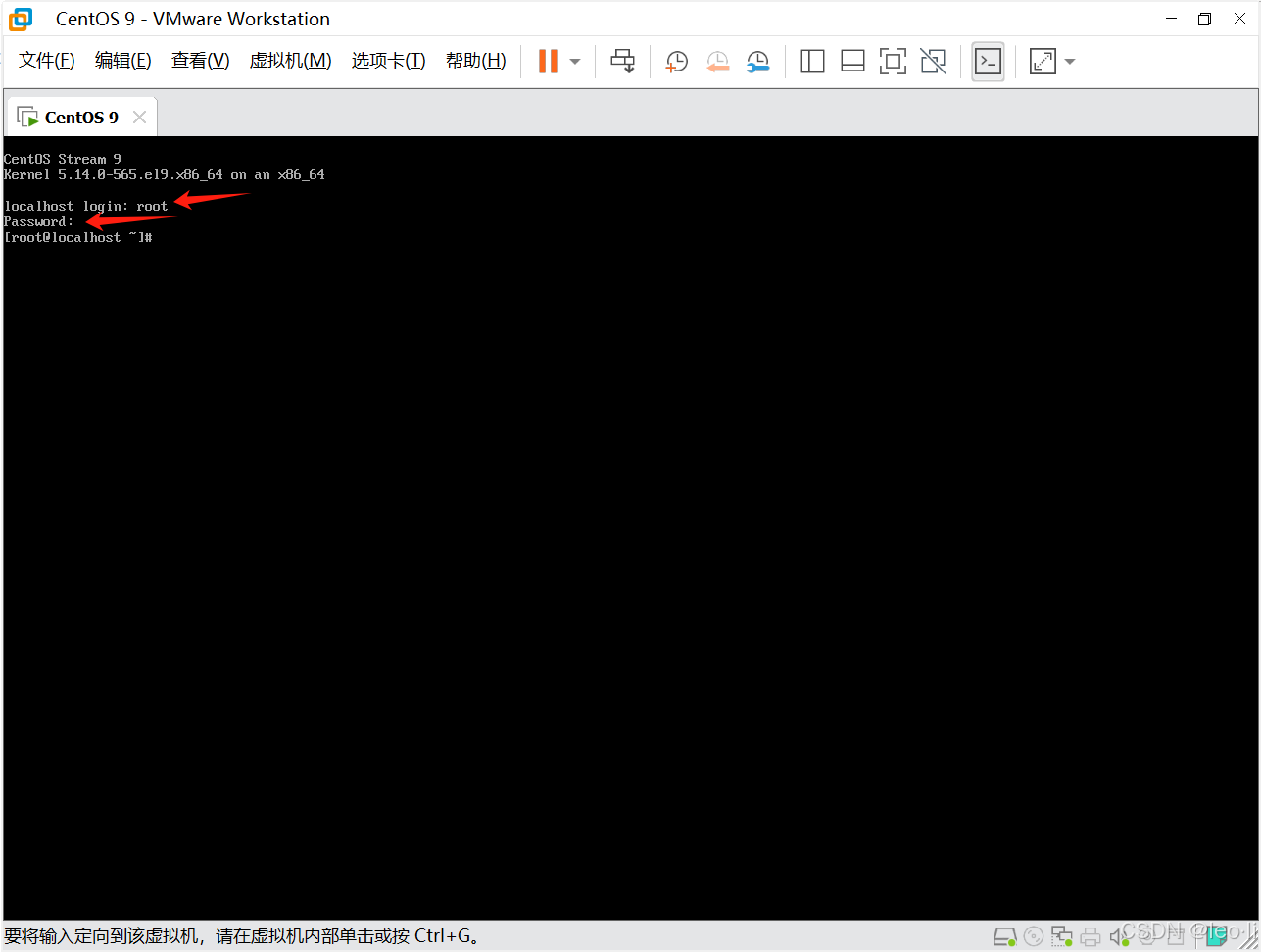
Task: Click the printer status icon
Action: click(x=1091, y=937)
